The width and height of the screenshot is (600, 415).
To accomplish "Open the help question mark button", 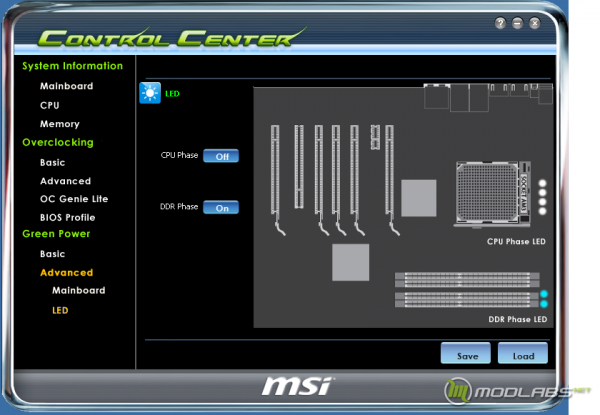I will [x=500, y=23].
